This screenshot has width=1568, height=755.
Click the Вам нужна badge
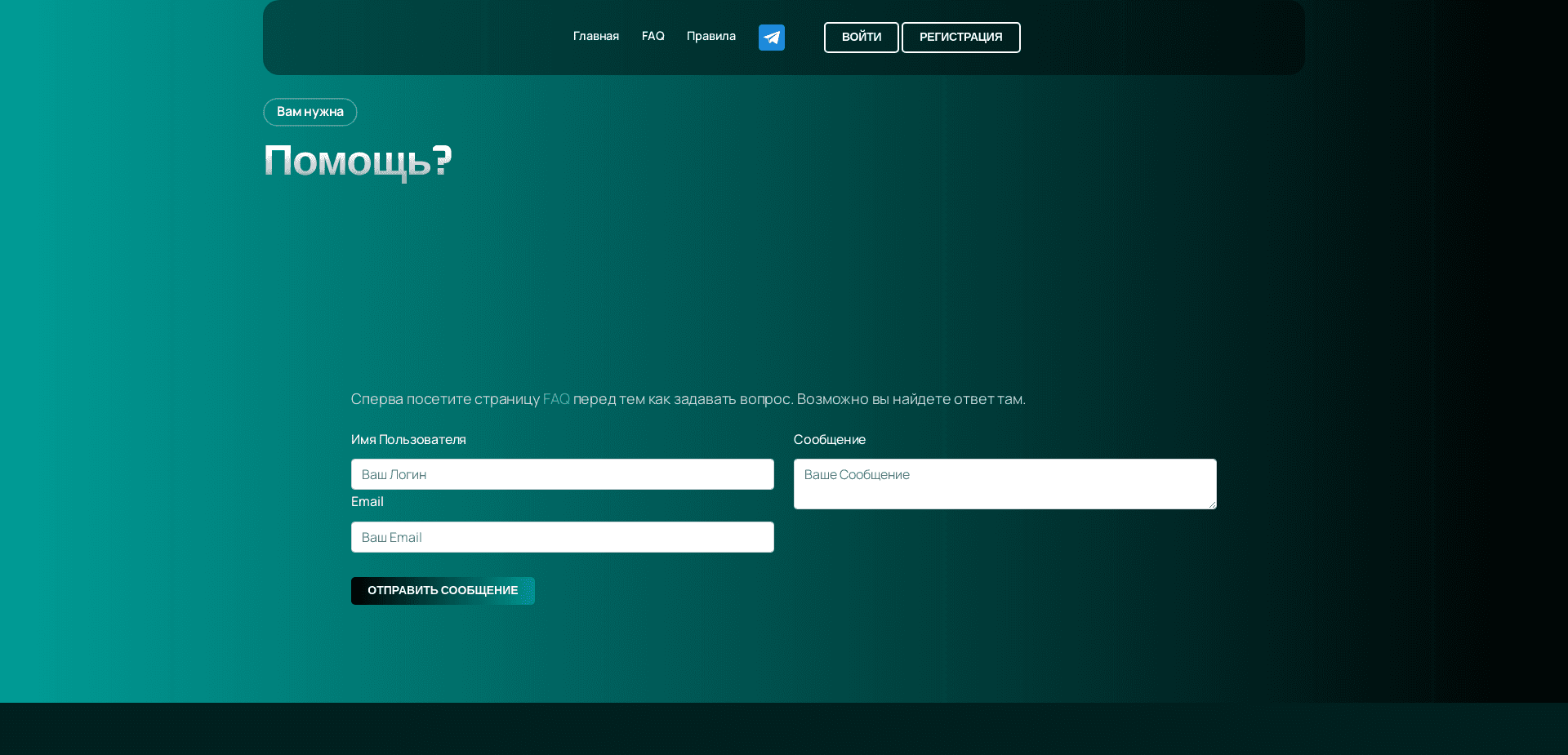[310, 112]
